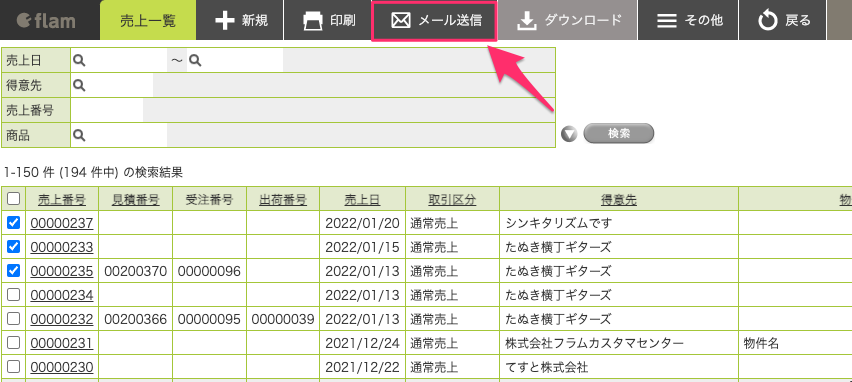Open the ダウンロード menu
This screenshot has width=852, height=382.
pyautogui.click(x=568, y=21)
